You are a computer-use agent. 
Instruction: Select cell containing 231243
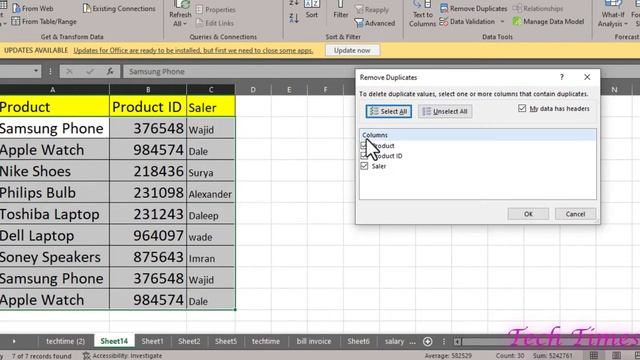[148, 214]
